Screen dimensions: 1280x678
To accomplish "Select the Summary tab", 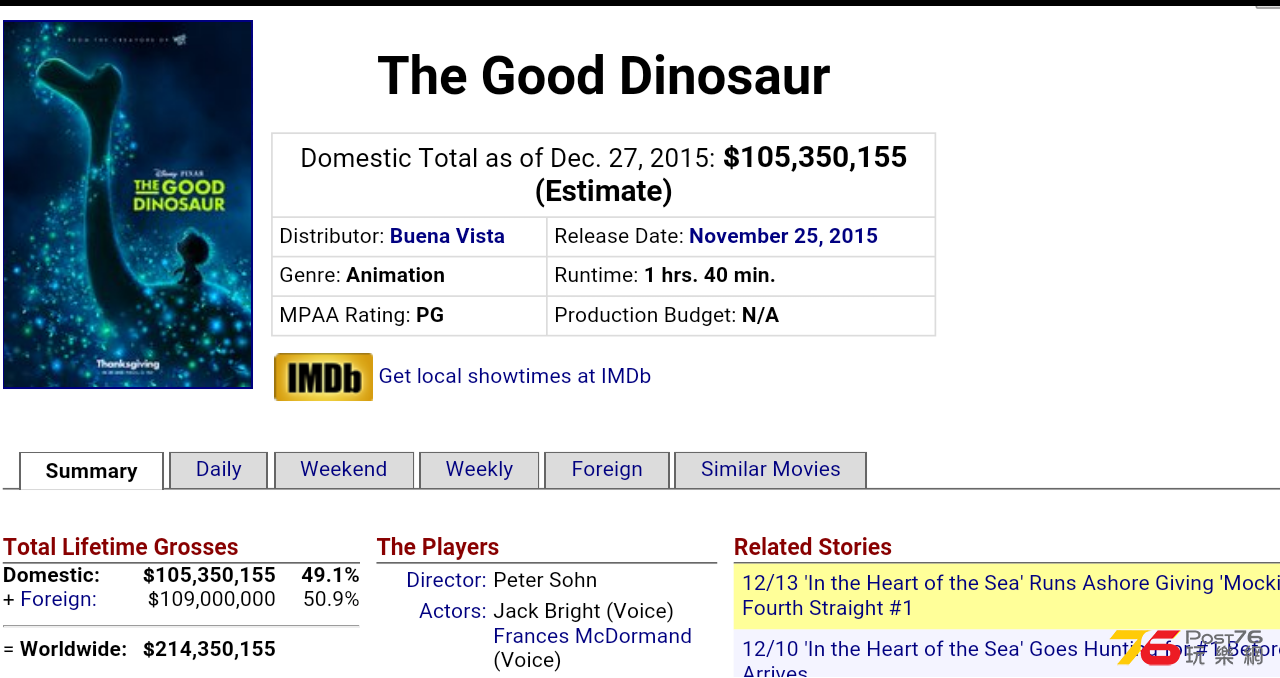I will click(91, 471).
